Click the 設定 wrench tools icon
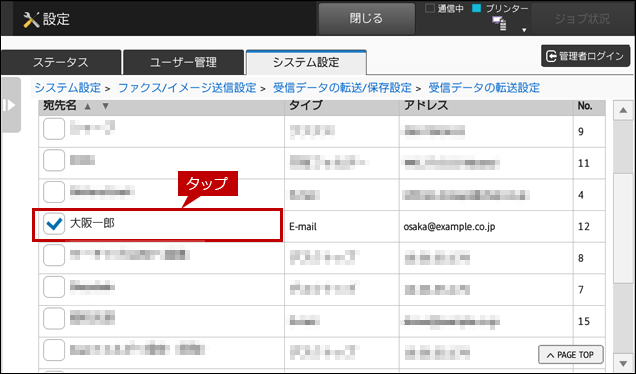This screenshot has height=374, width=636. [31, 19]
